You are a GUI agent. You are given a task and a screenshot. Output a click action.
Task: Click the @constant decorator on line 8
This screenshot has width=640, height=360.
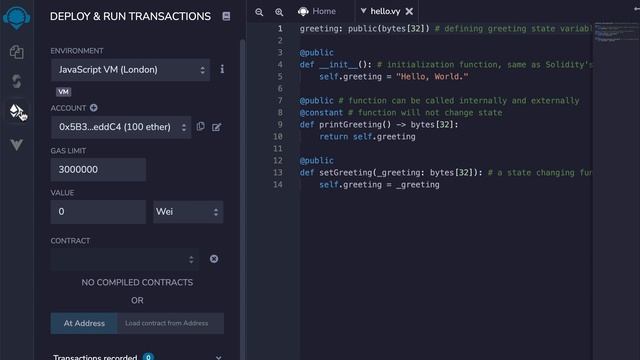[321, 112]
